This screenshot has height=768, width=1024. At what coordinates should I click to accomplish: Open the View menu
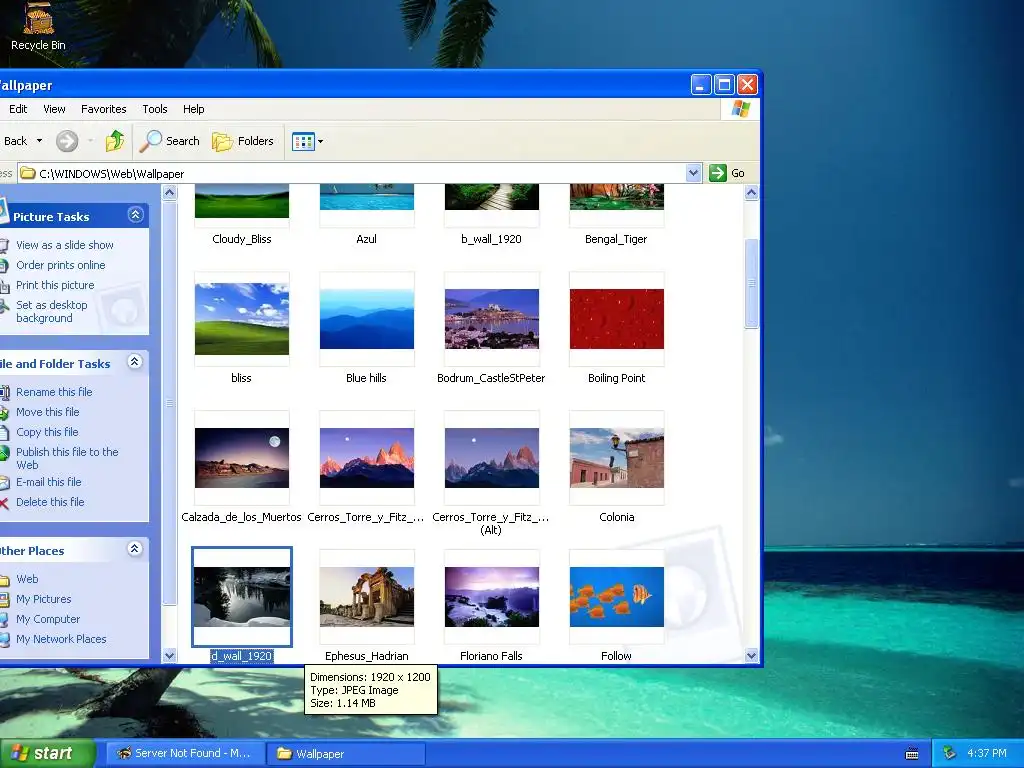tap(54, 109)
